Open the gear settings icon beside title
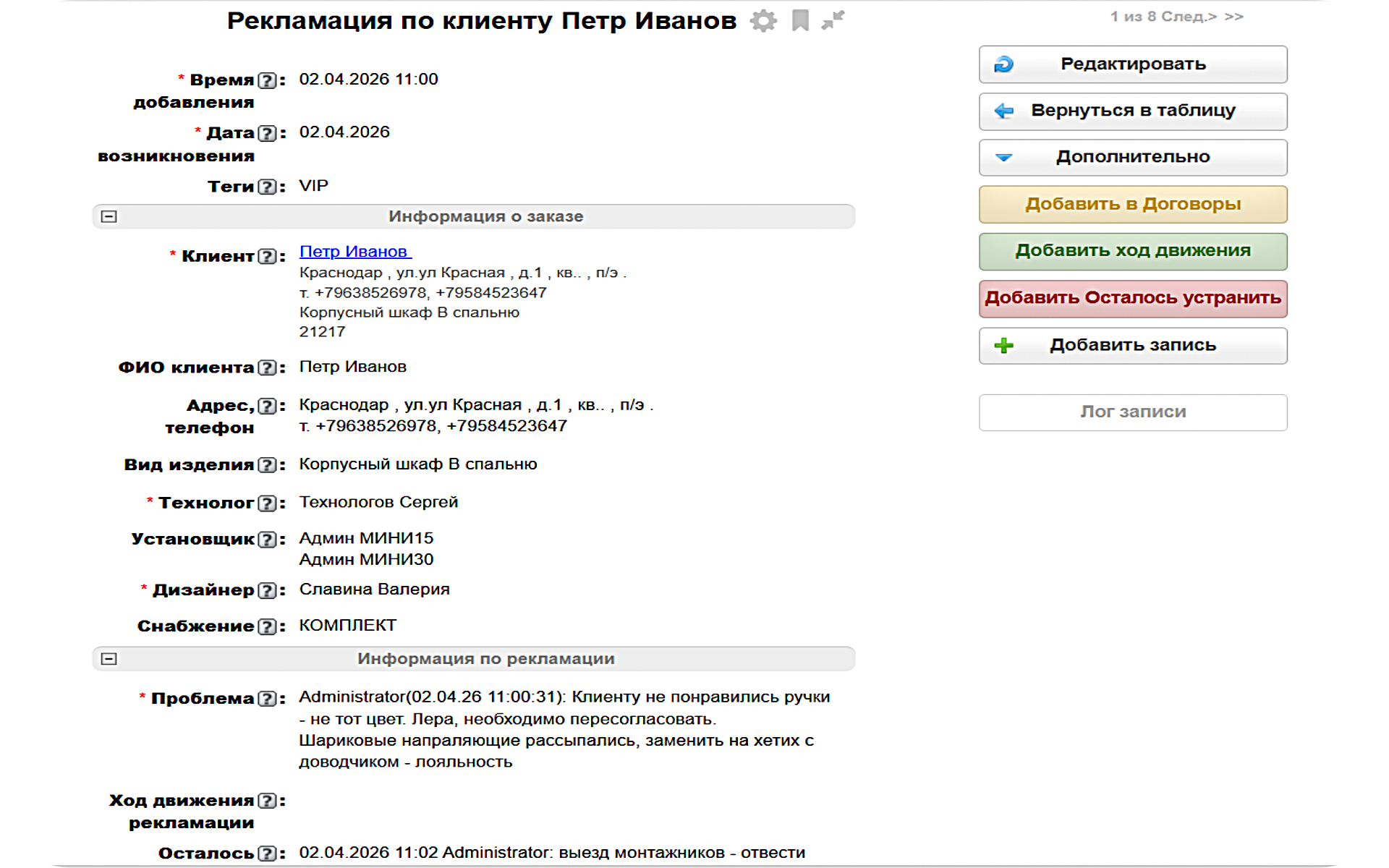This screenshot has width=1389, height=868. coord(763,21)
